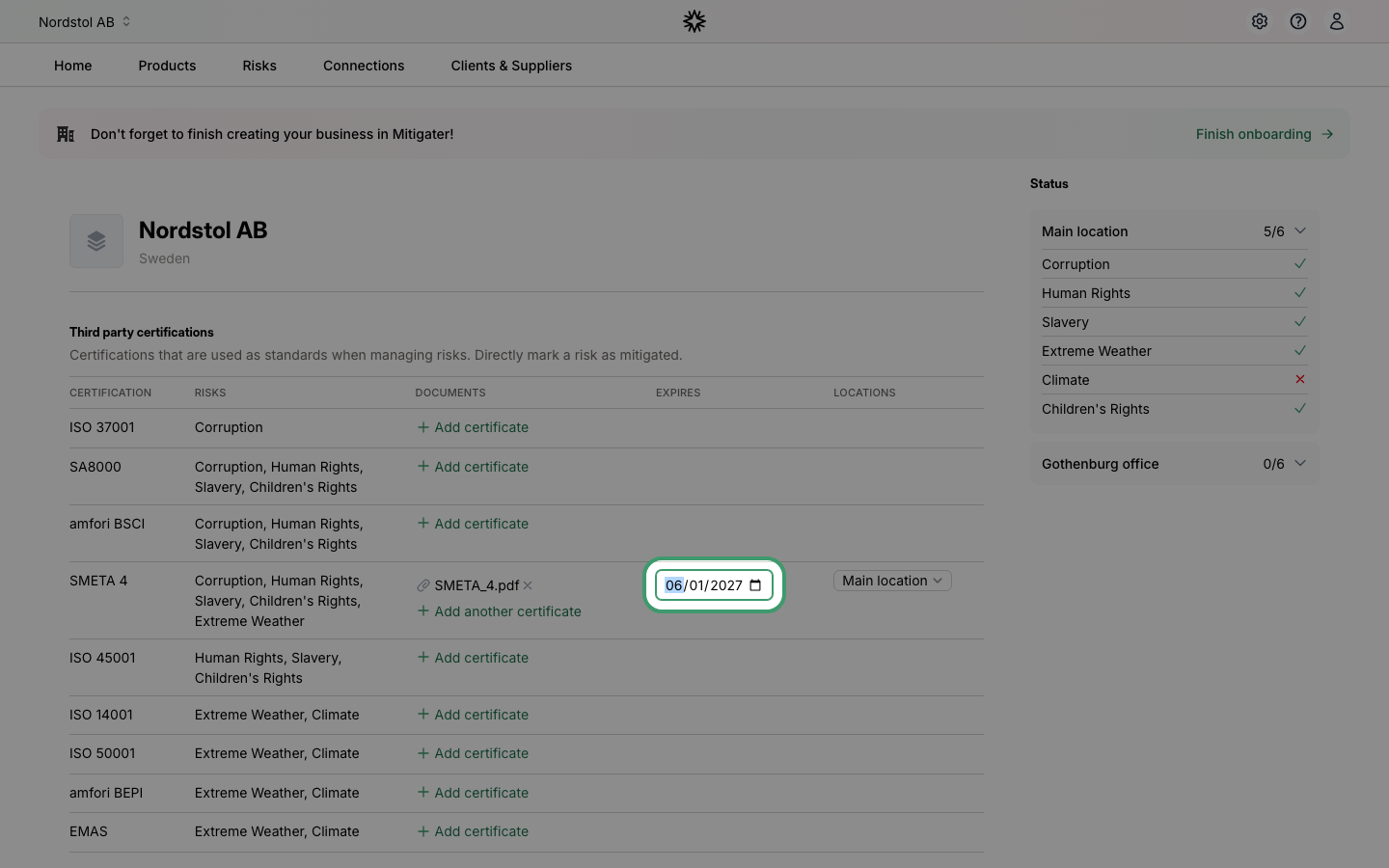
Task: Click the 5/6 count for Main location
Action: tap(1273, 231)
